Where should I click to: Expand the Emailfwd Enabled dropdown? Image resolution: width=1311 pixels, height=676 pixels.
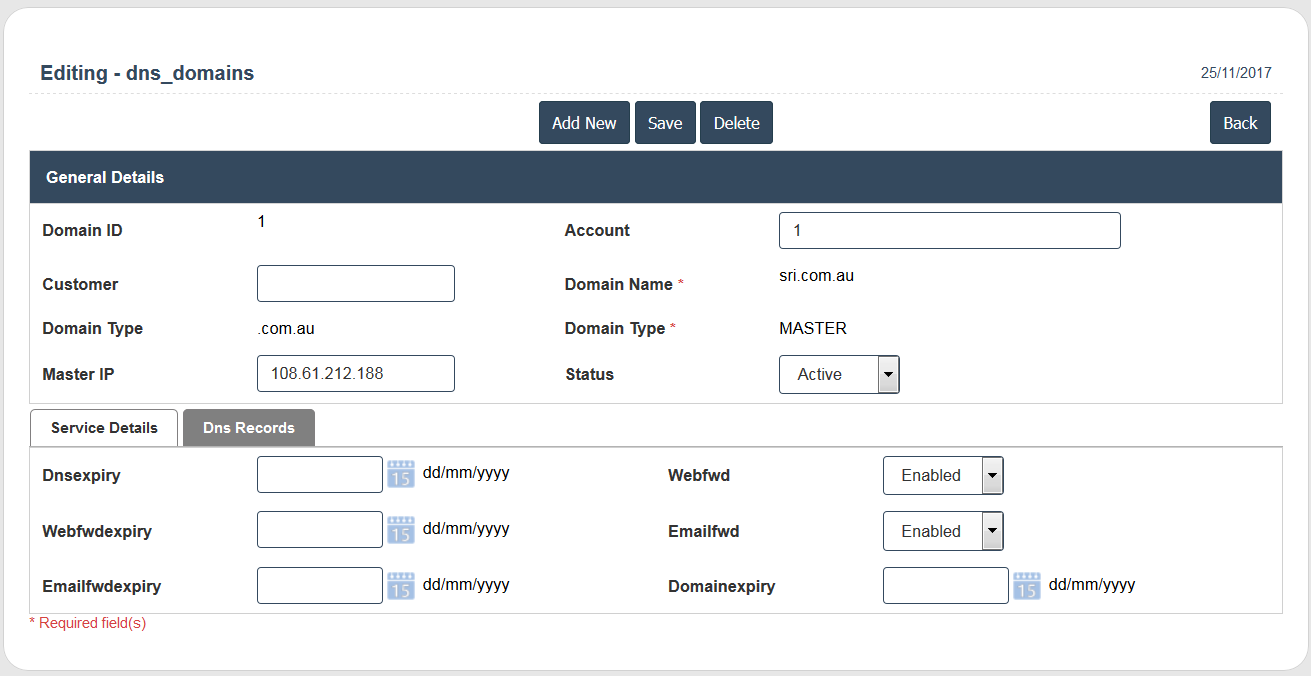pyautogui.click(x=942, y=532)
